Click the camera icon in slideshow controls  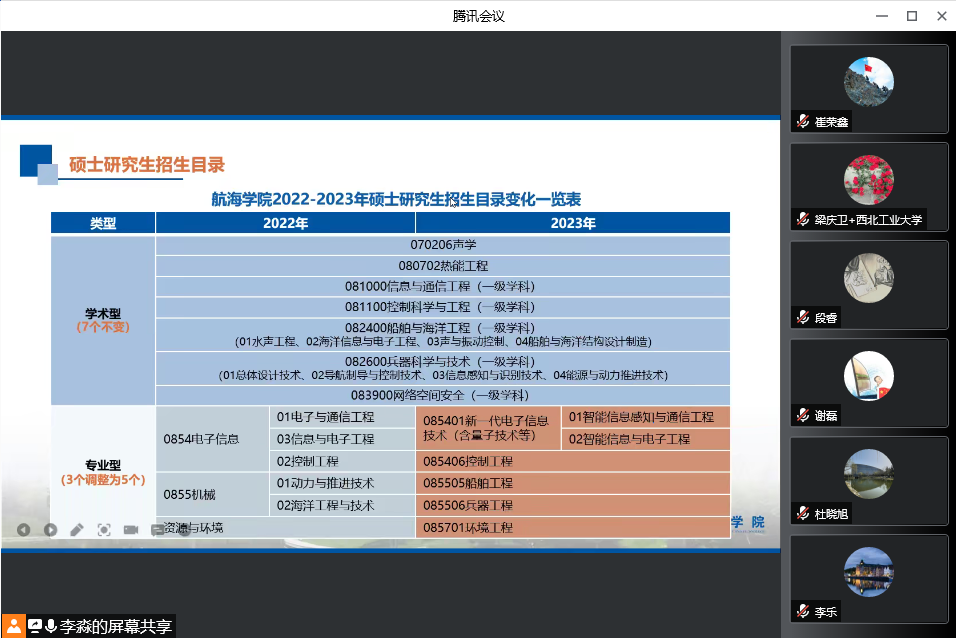coord(130,529)
